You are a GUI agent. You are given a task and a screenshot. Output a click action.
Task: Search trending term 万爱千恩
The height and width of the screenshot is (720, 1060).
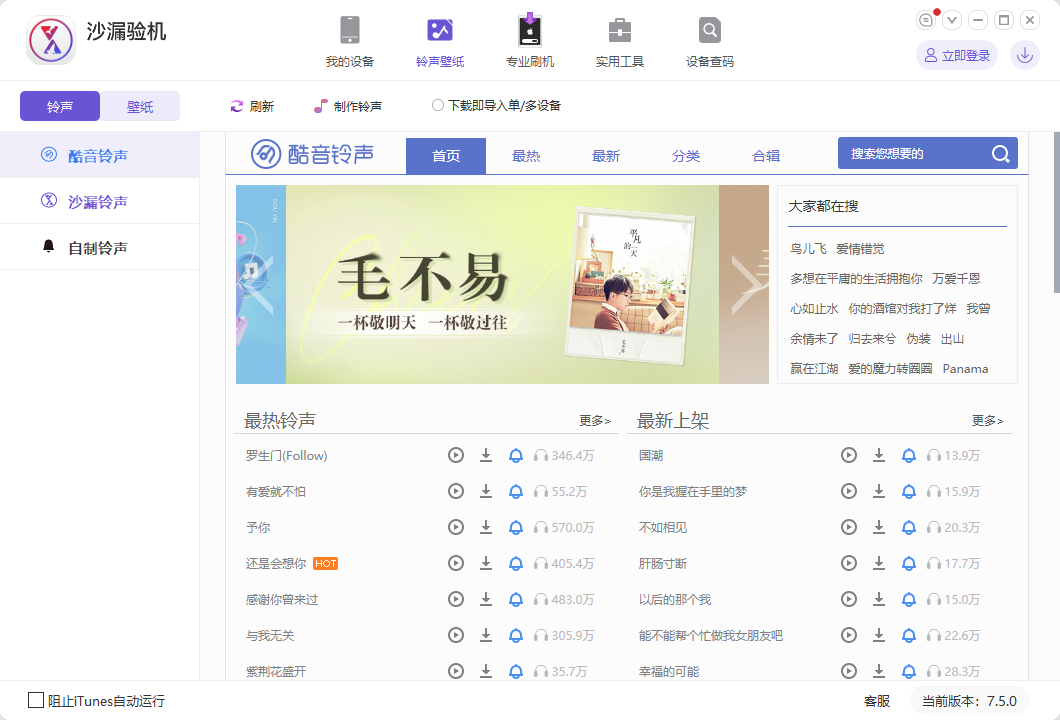point(956,279)
